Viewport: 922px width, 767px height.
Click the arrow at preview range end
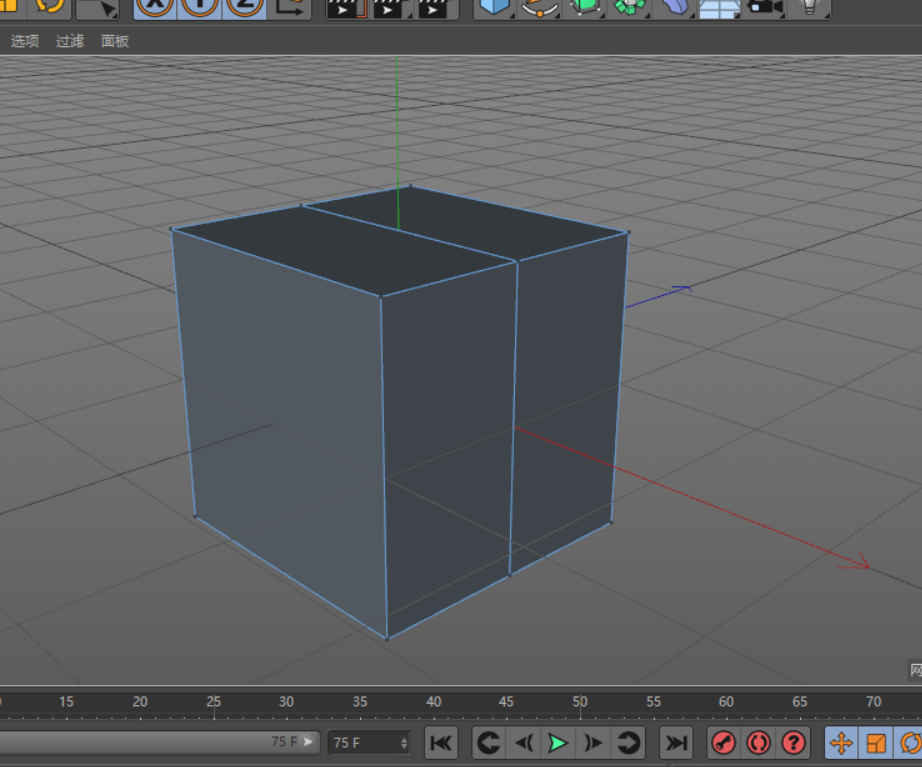(x=308, y=742)
